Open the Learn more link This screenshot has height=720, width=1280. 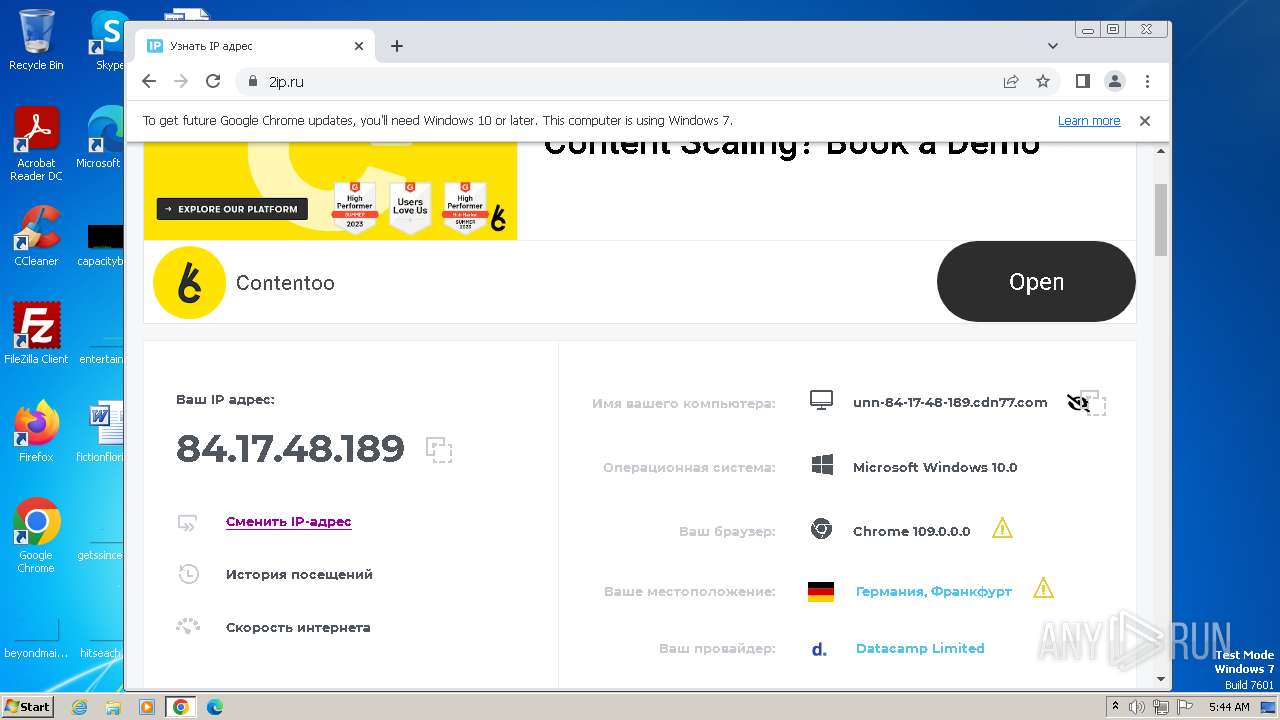tap(1089, 121)
